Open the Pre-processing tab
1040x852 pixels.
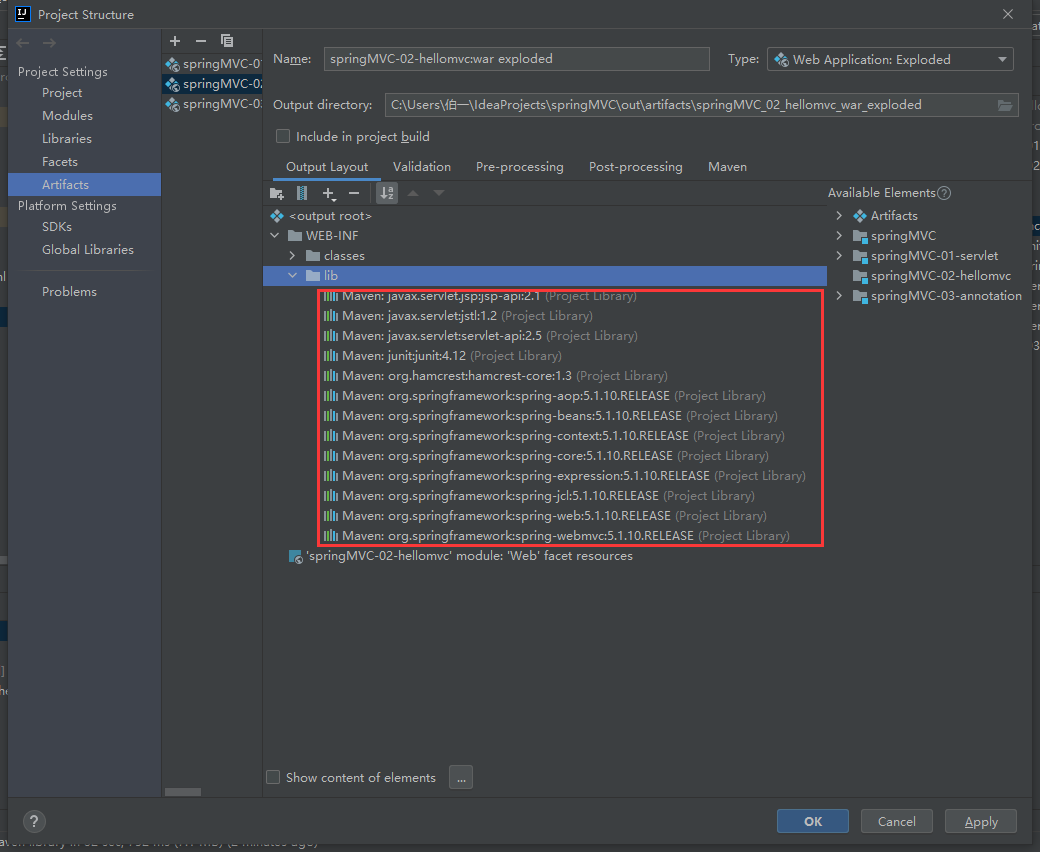520,167
